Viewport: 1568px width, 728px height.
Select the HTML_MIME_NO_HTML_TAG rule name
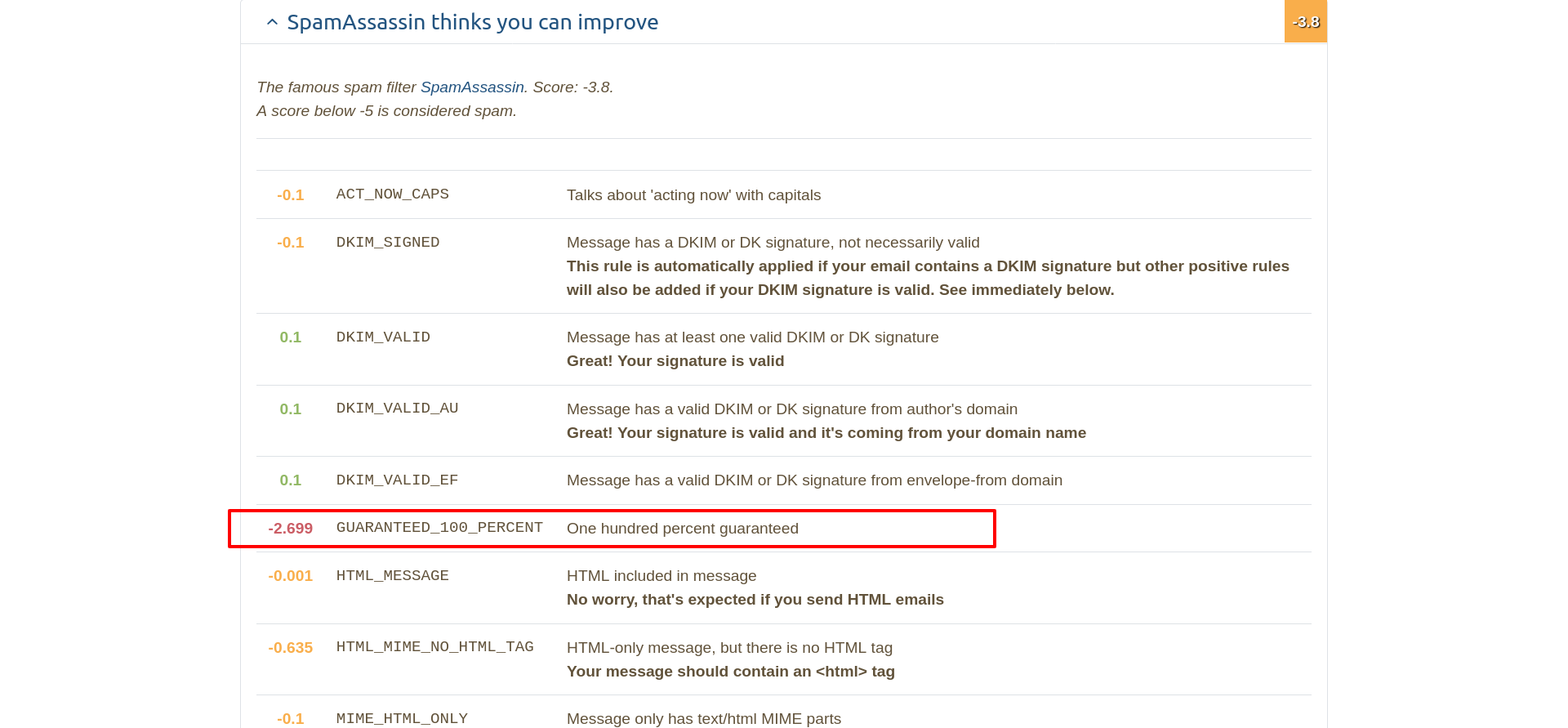[435, 647]
